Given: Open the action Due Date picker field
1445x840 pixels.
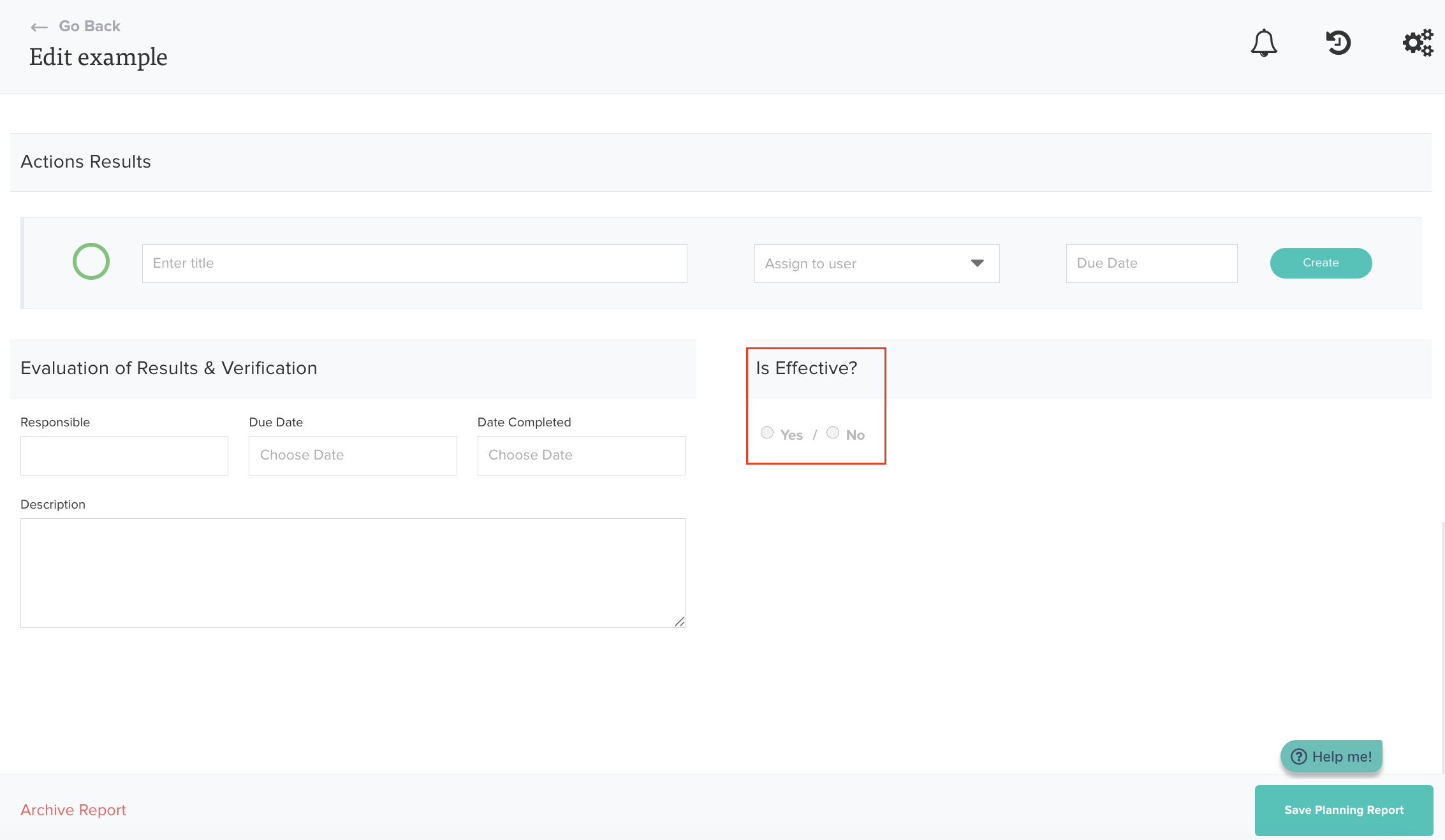Looking at the screenshot, I should (x=1151, y=263).
